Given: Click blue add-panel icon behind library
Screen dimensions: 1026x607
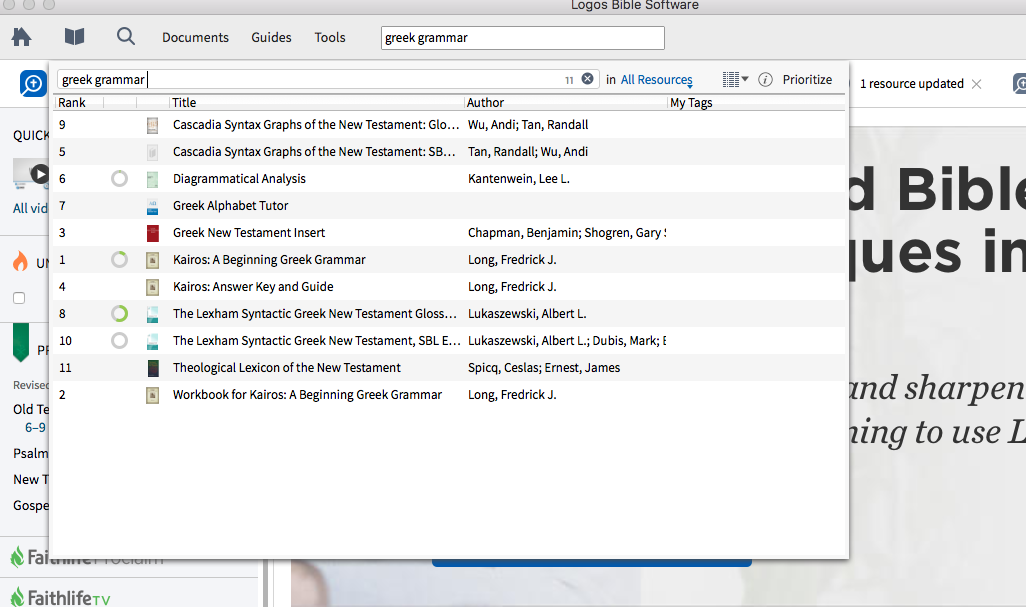Looking at the screenshot, I should point(33,84).
